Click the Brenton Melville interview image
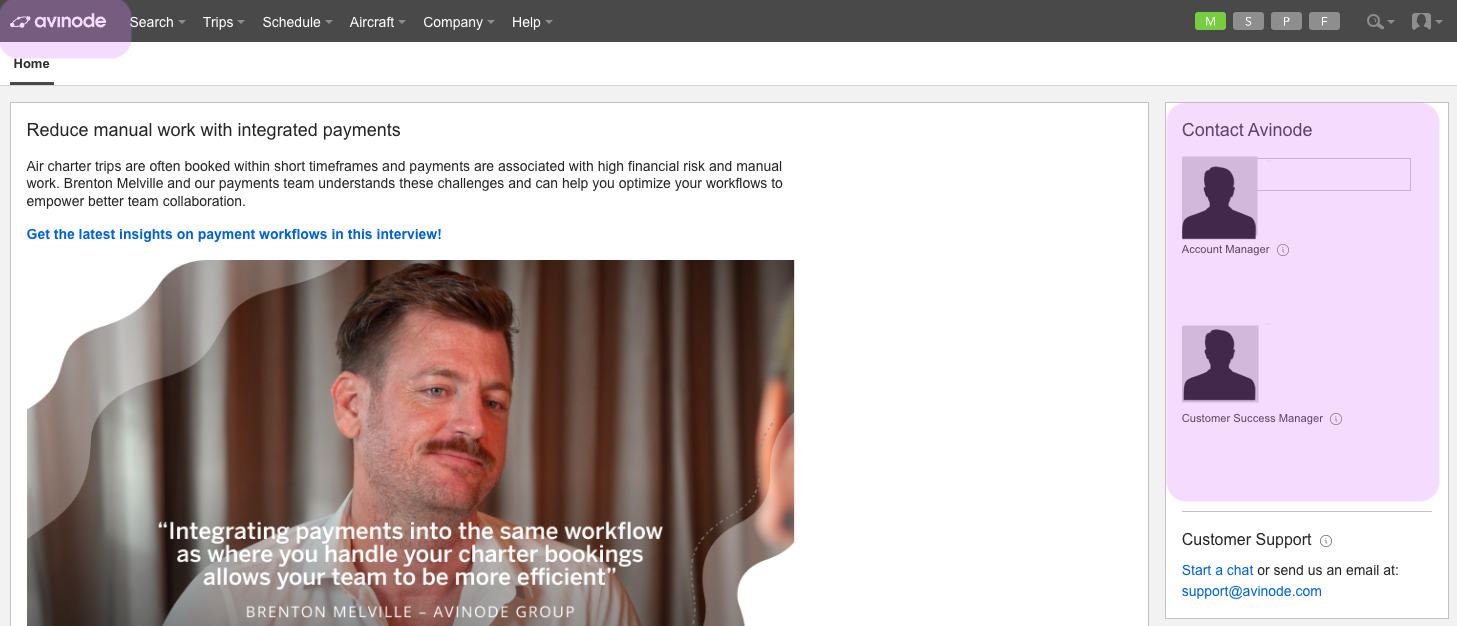This screenshot has width=1457, height=626. pyautogui.click(x=410, y=443)
